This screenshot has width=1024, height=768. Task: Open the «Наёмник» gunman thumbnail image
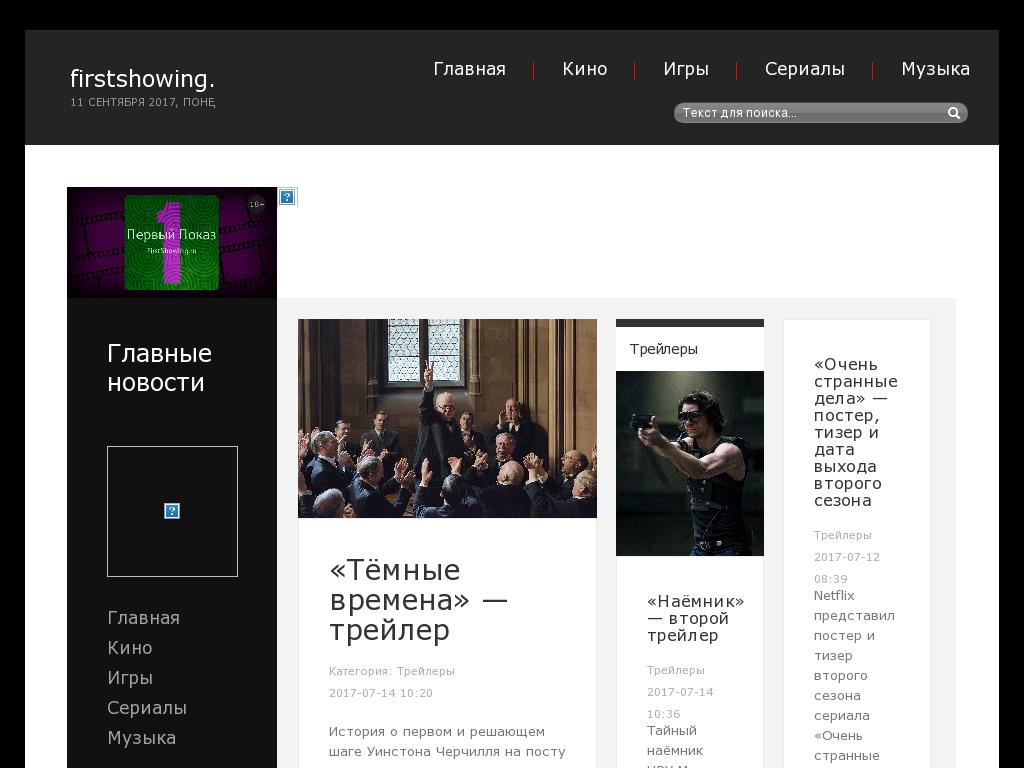689,463
